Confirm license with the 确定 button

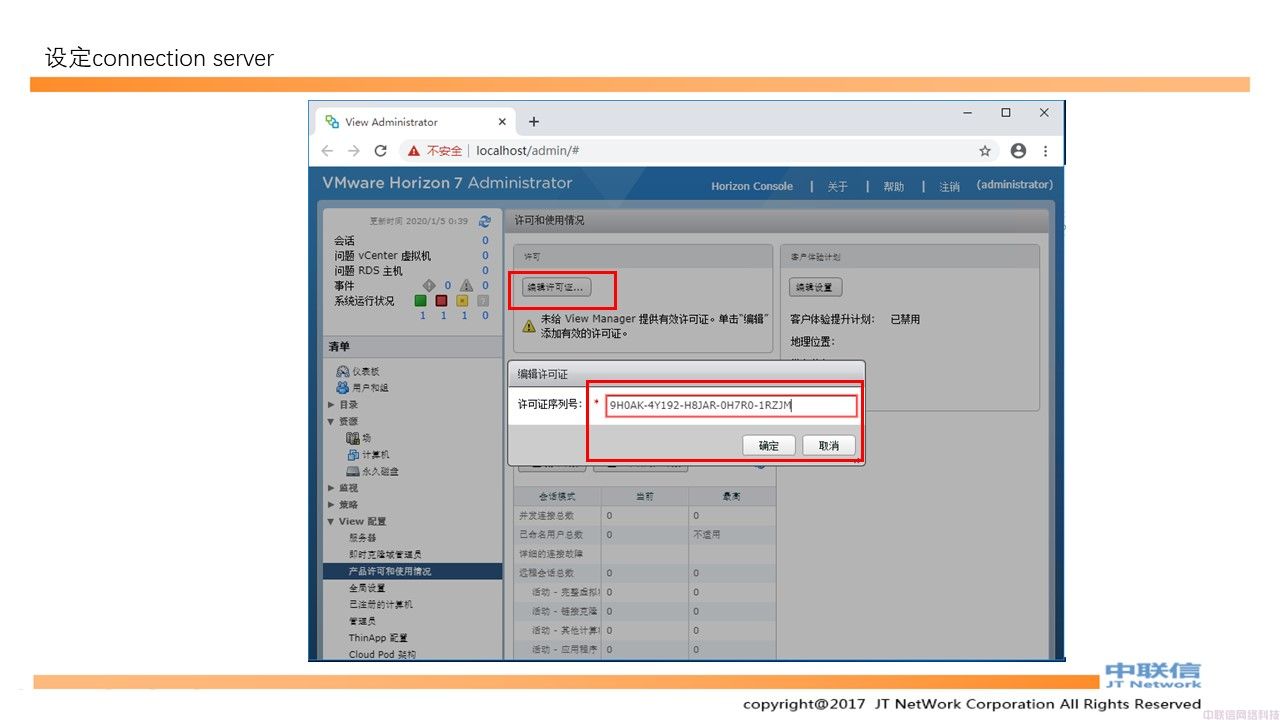[x=769, y=445]
